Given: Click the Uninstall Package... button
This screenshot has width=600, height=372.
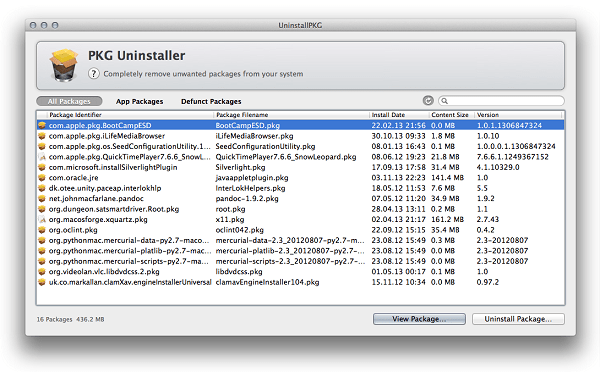Looking at the screenshot, I should point(518,319).
